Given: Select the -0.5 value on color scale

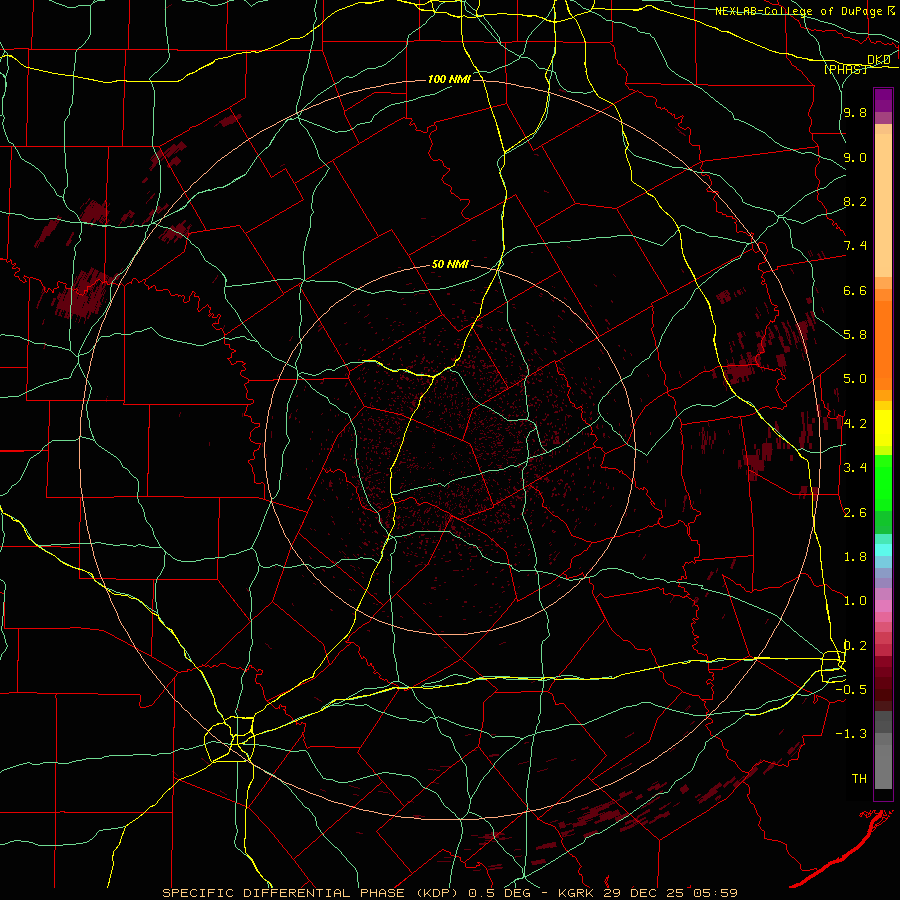Looking at the screenshot, I should click(x=851, y=690).
